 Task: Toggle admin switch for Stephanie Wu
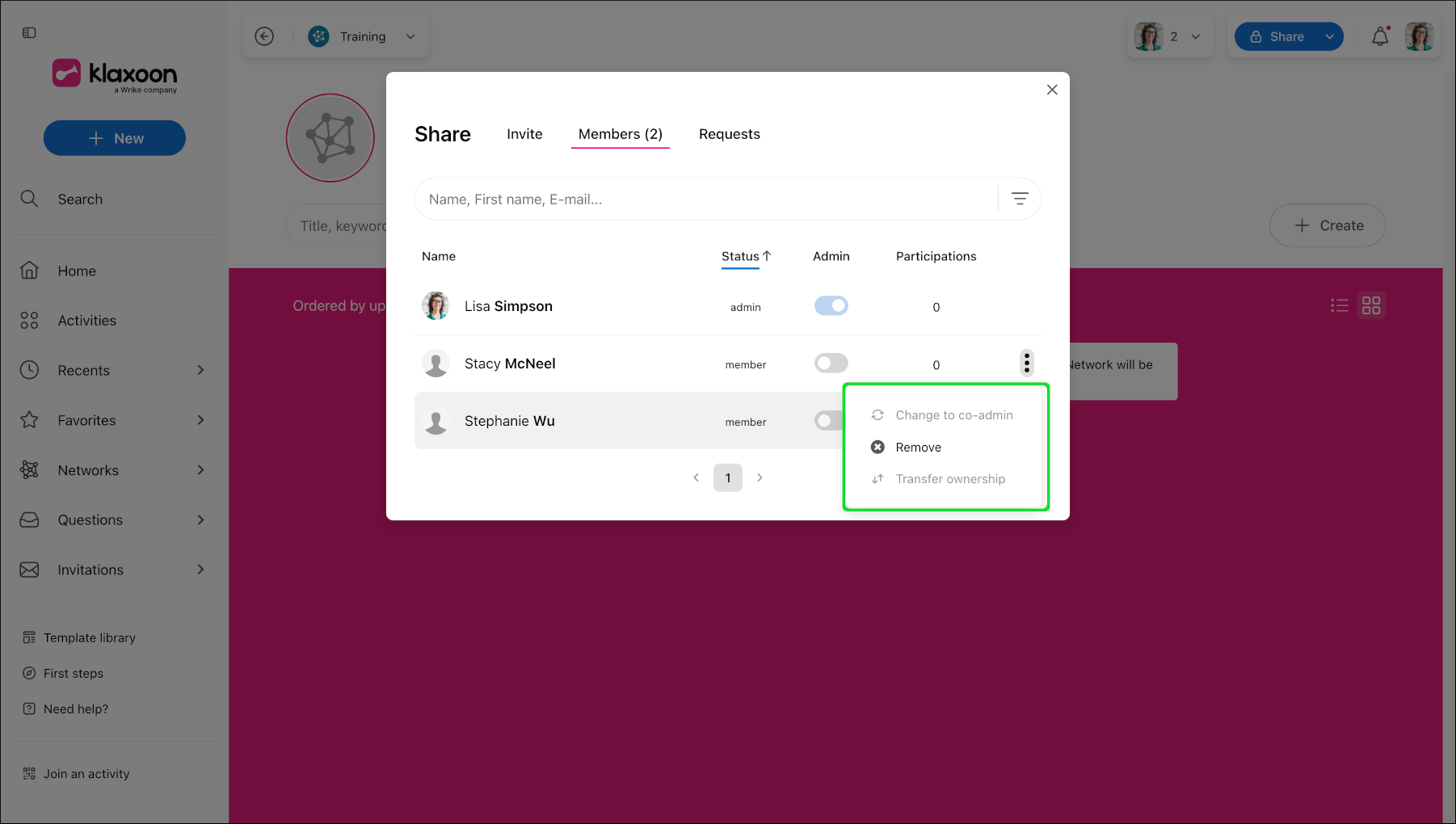(828, 420)
